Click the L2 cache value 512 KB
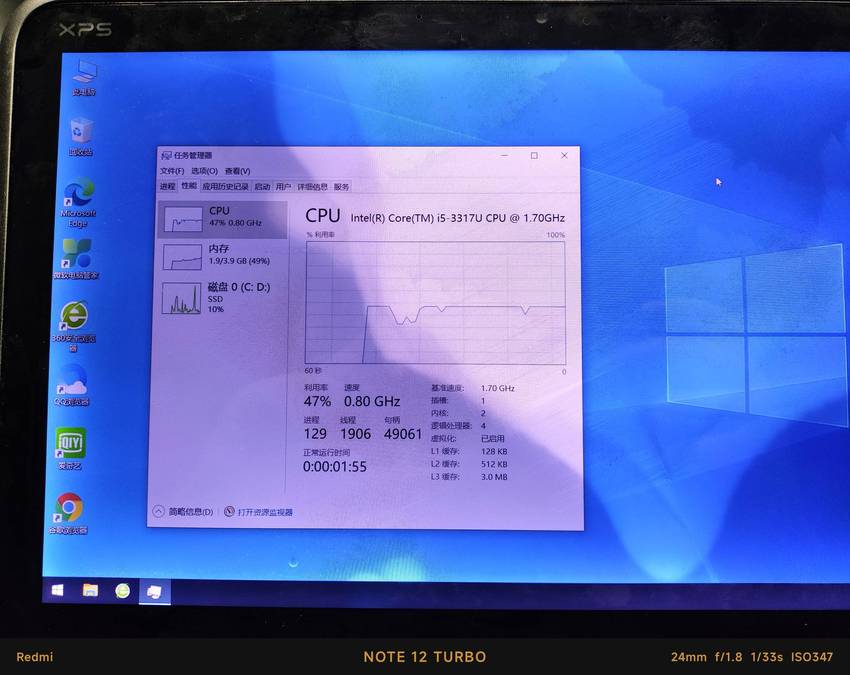Viewport: 850px width, 675px height. [494, 464]
